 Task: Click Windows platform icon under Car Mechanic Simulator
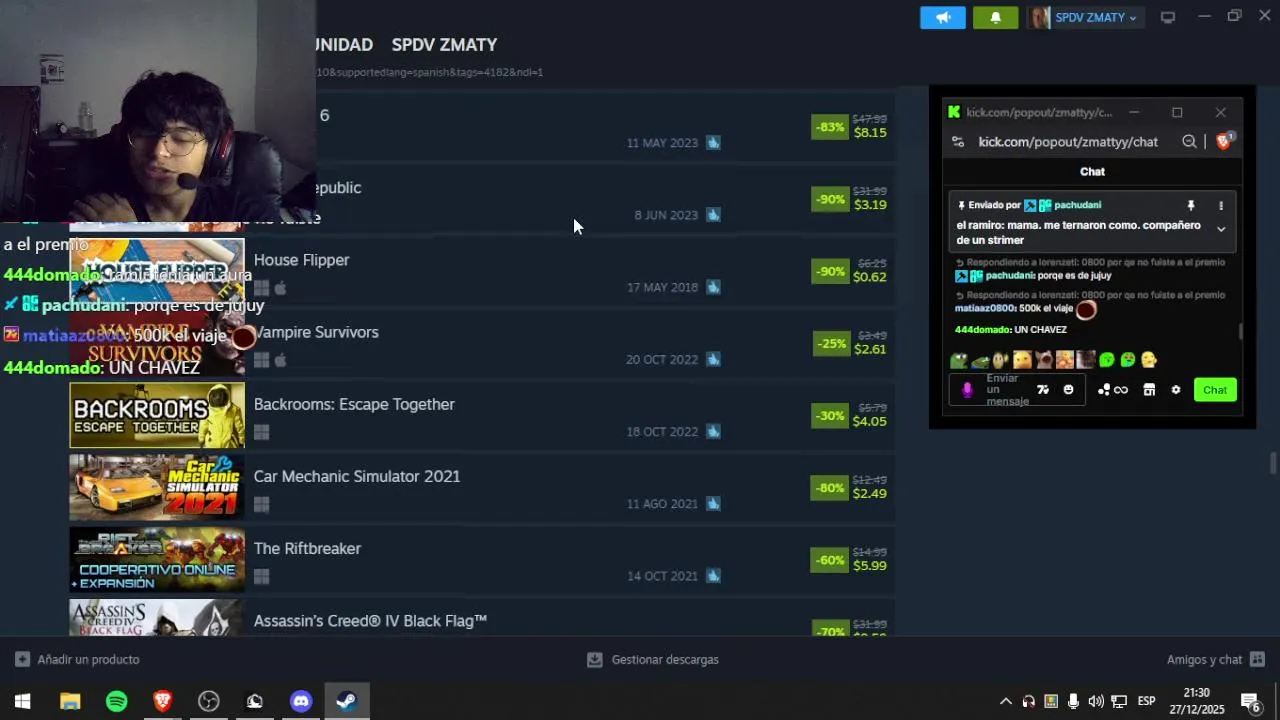coord(261,505)
